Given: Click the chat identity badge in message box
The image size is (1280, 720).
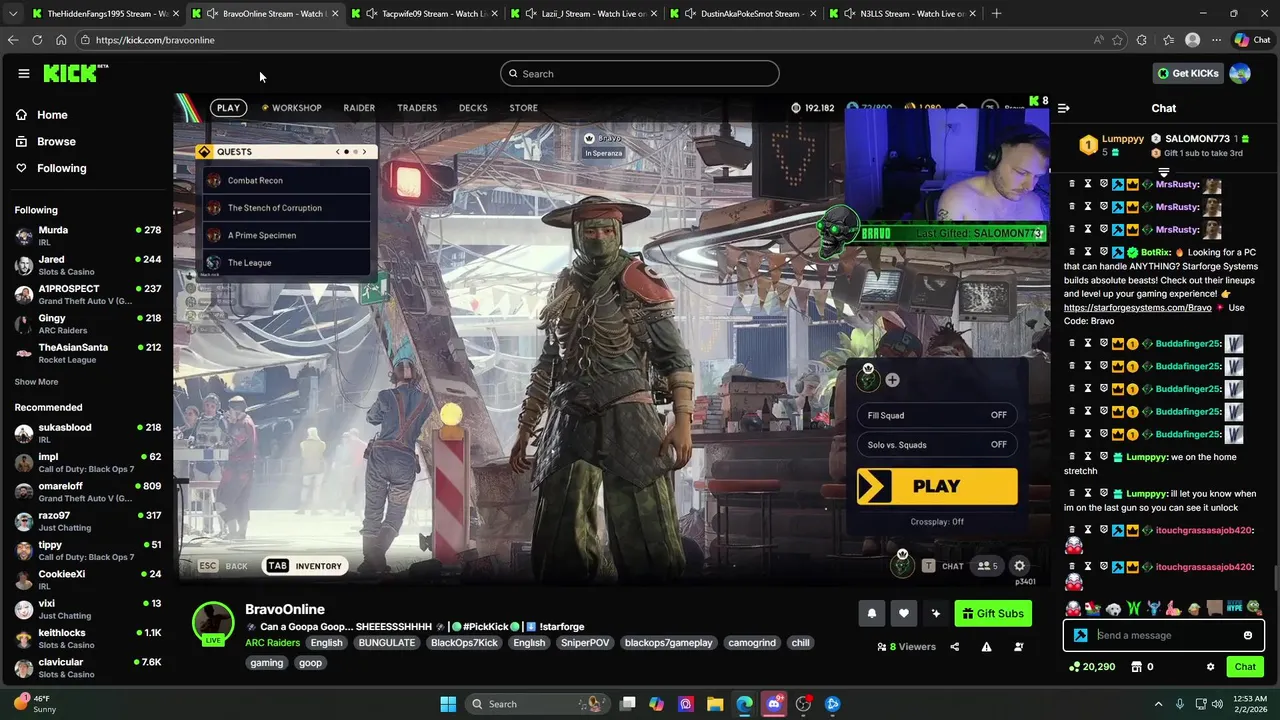Looking at the screenshot, I should [1080, 635].
